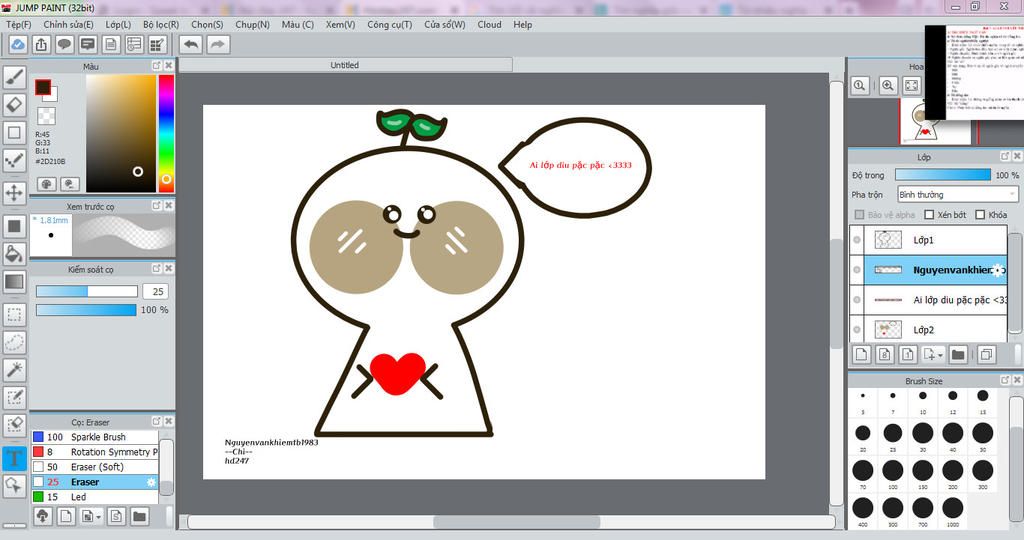The image size is (1024, 540).
Task: Open the Tệp(F) menu
Action: pyautogui.click(x=18, y=24)
